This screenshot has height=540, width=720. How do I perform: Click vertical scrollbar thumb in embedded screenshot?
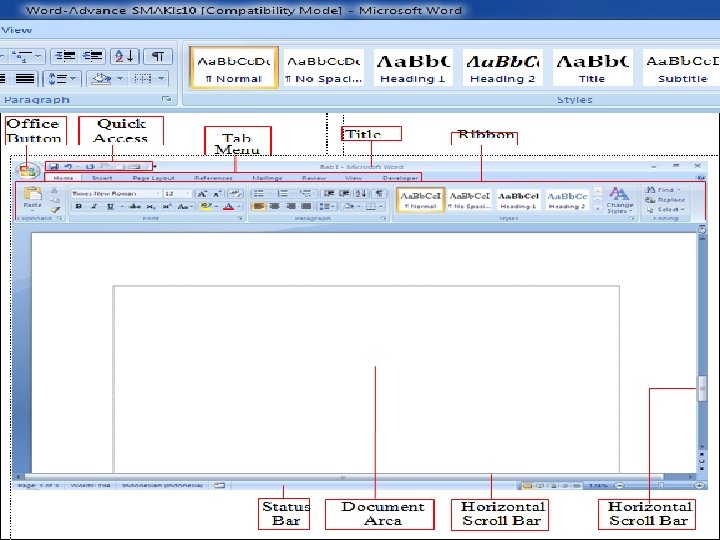pos(702,388)
